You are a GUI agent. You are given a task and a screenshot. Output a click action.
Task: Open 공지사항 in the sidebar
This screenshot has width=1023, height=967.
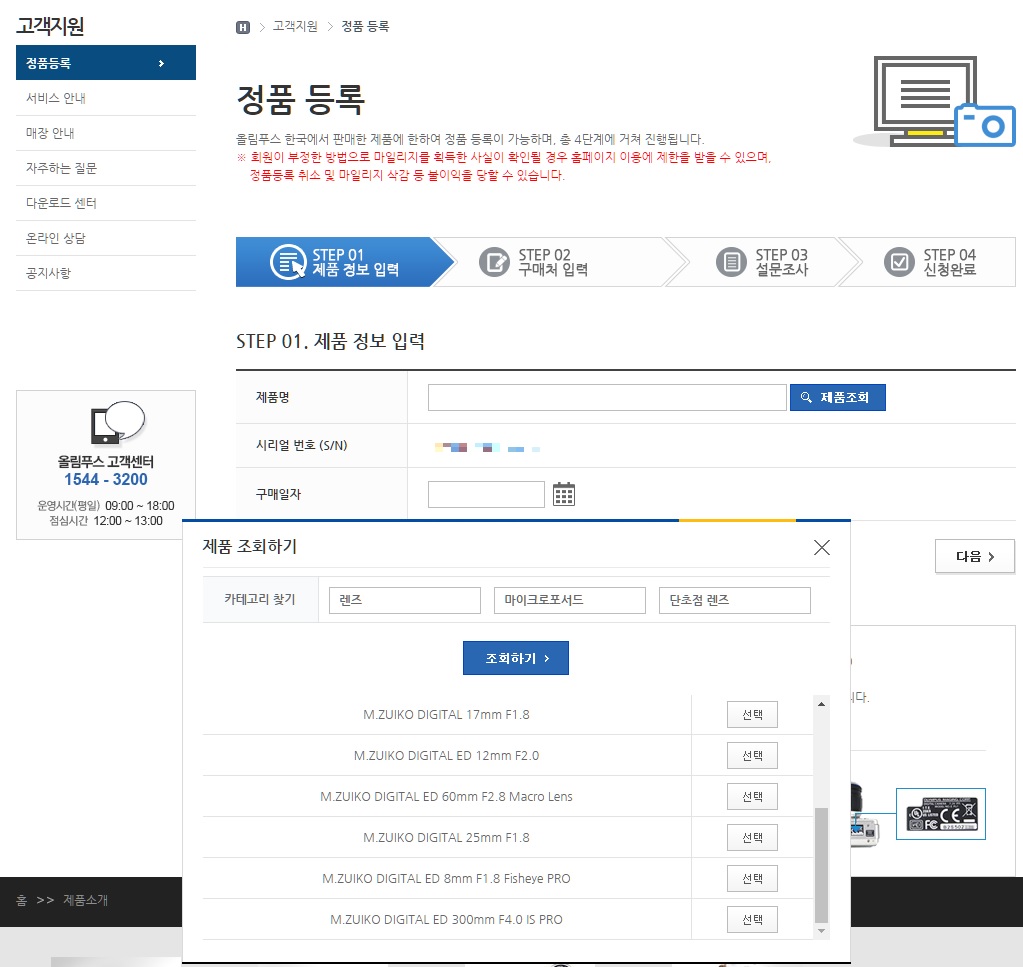[106, 273]
